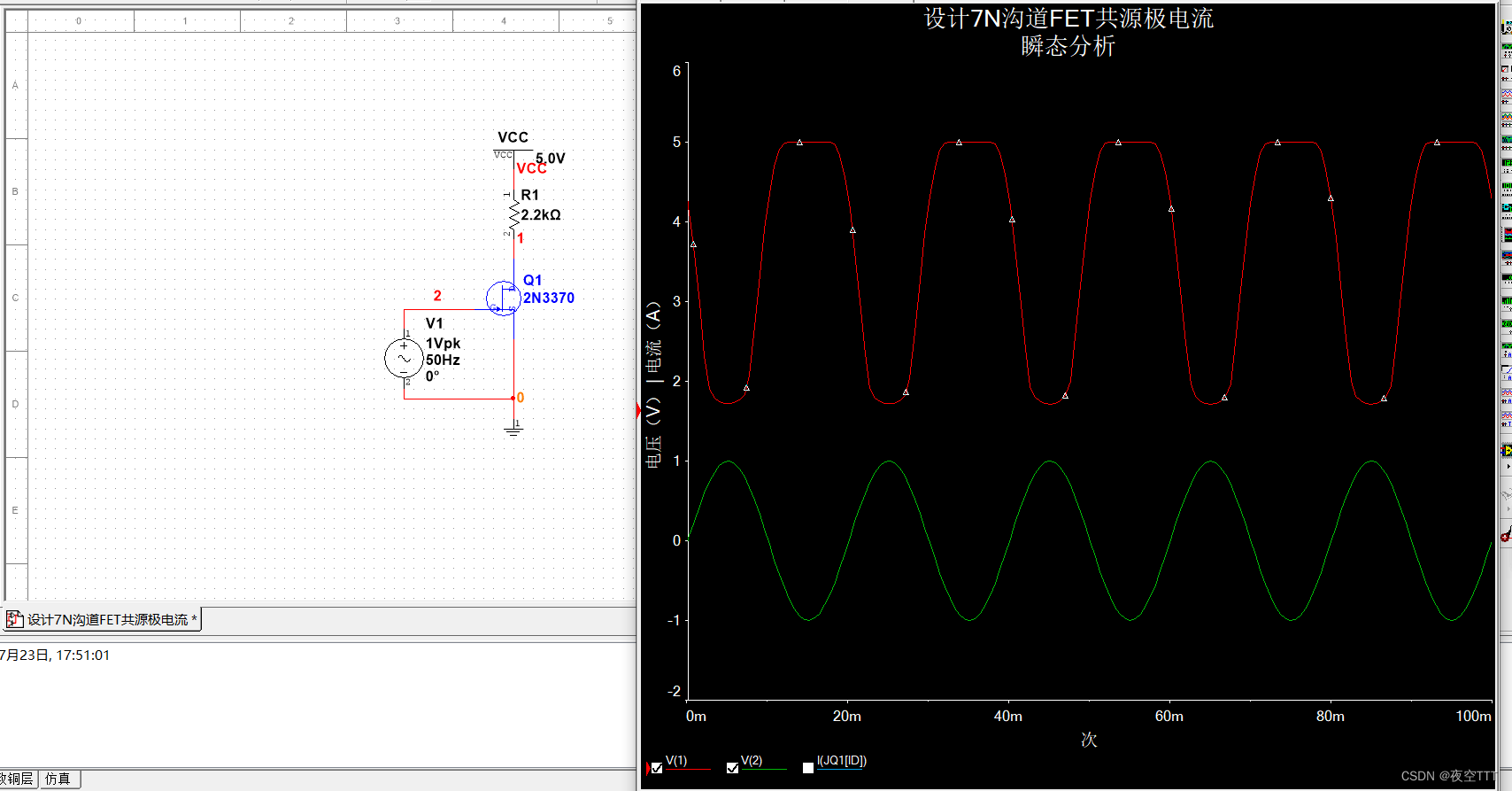Click the orange net label 0
The width and height of the screenshot is (1512, 791).
pyautogui.click(x=521, y=398)
